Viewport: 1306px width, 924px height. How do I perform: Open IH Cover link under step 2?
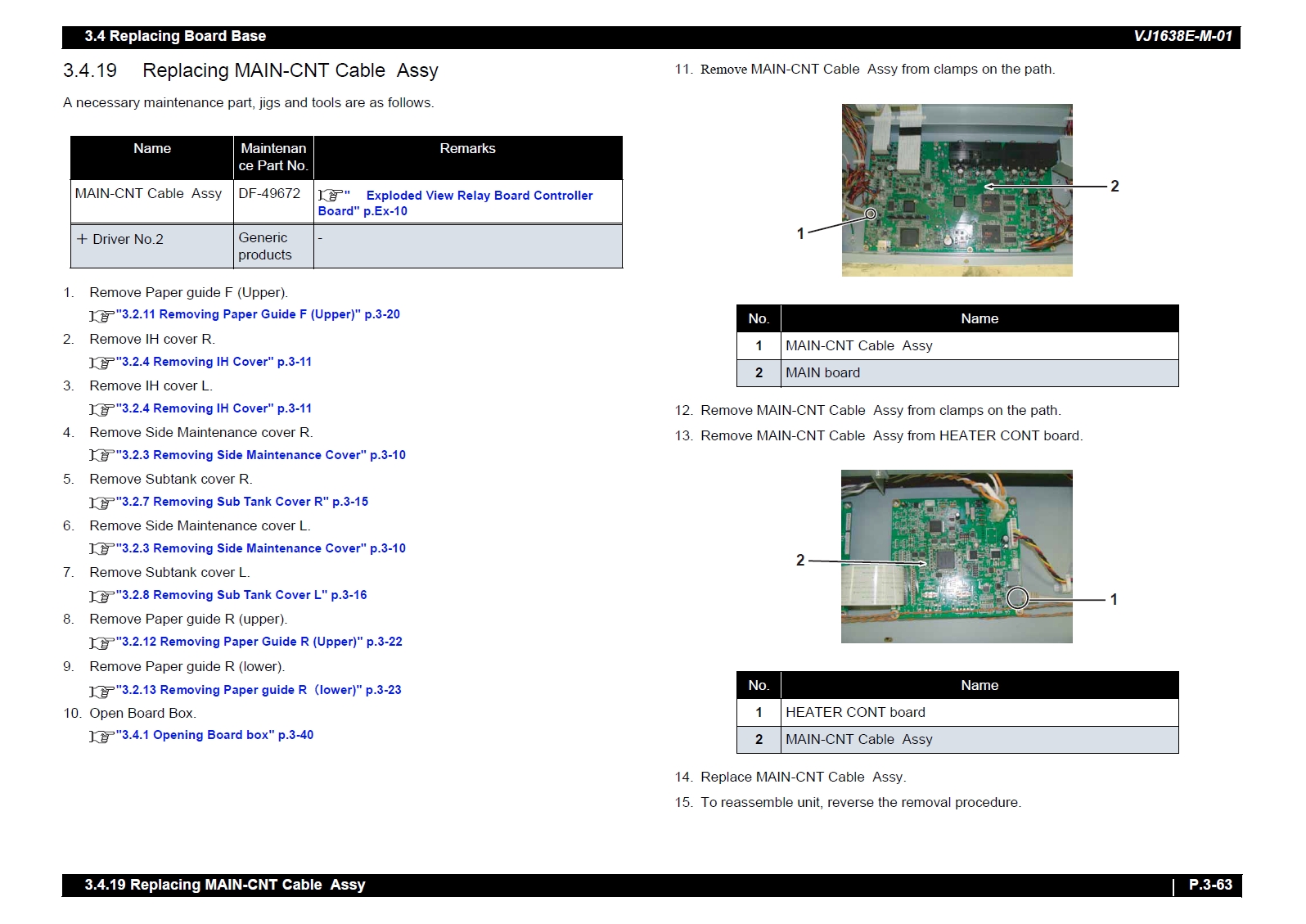click(214, 362)
